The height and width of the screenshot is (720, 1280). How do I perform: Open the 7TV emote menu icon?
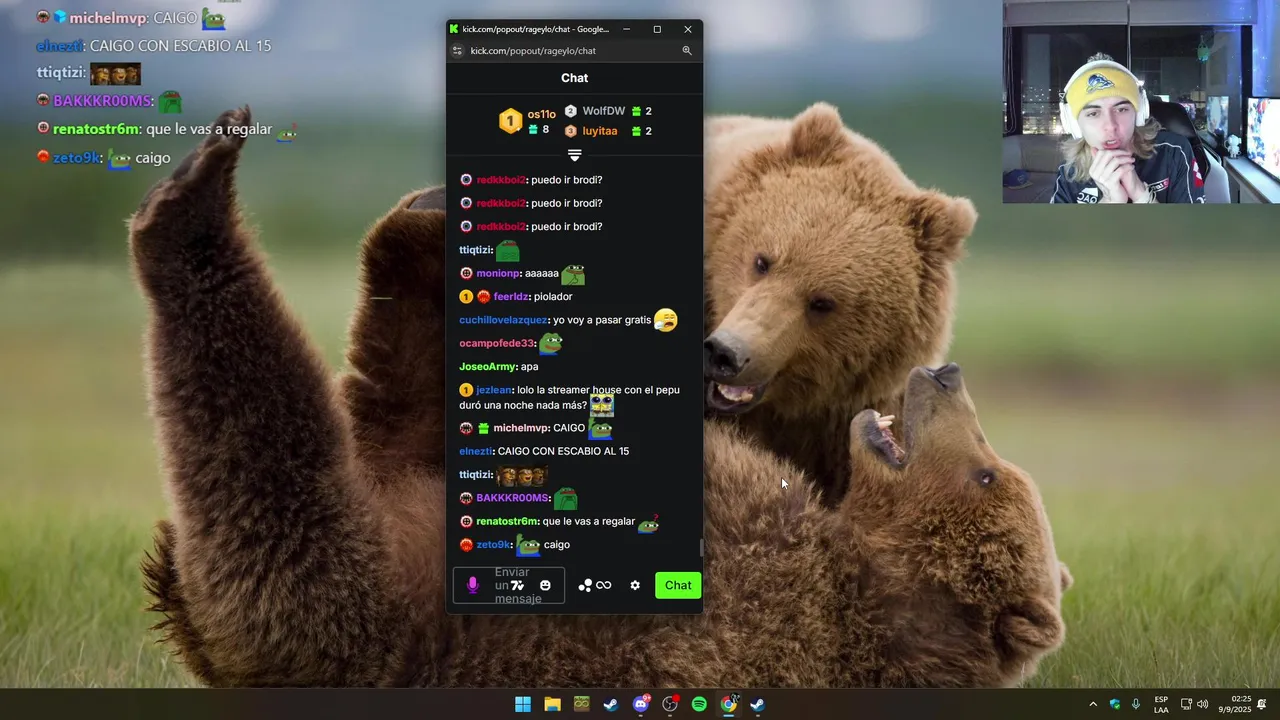pyautogui.click(x=517, y=585)
